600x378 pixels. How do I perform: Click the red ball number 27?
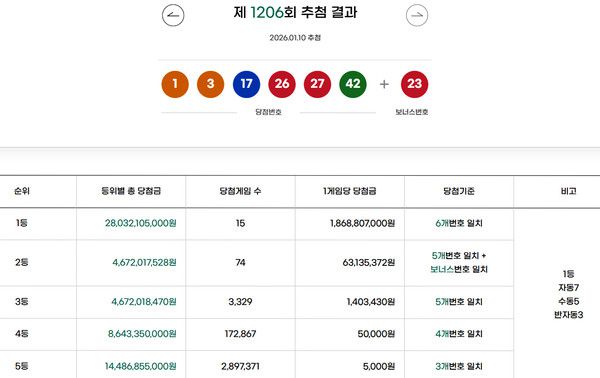coord(317,84)
